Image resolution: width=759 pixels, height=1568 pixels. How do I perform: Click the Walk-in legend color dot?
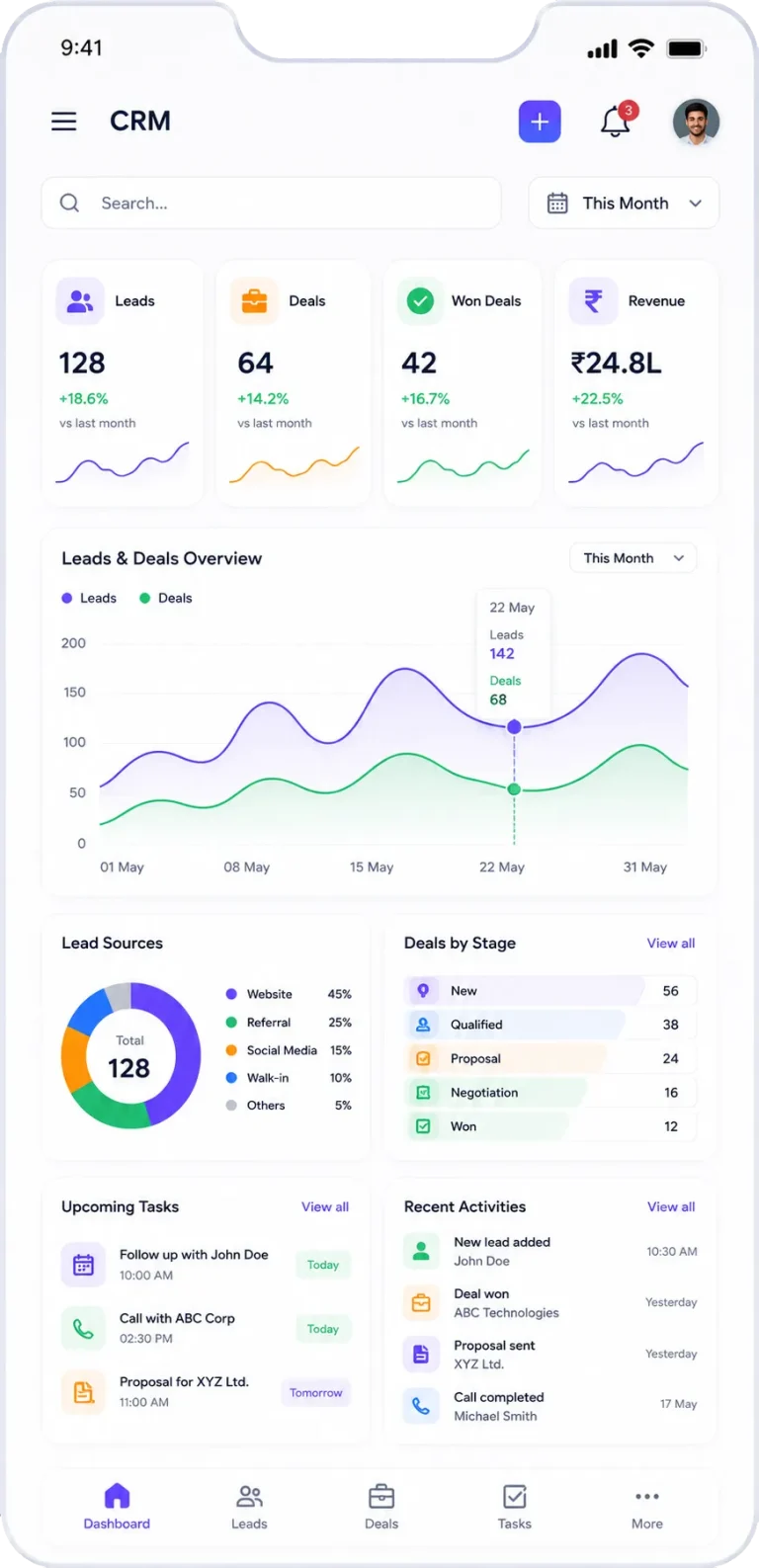tap(231, 1078)
